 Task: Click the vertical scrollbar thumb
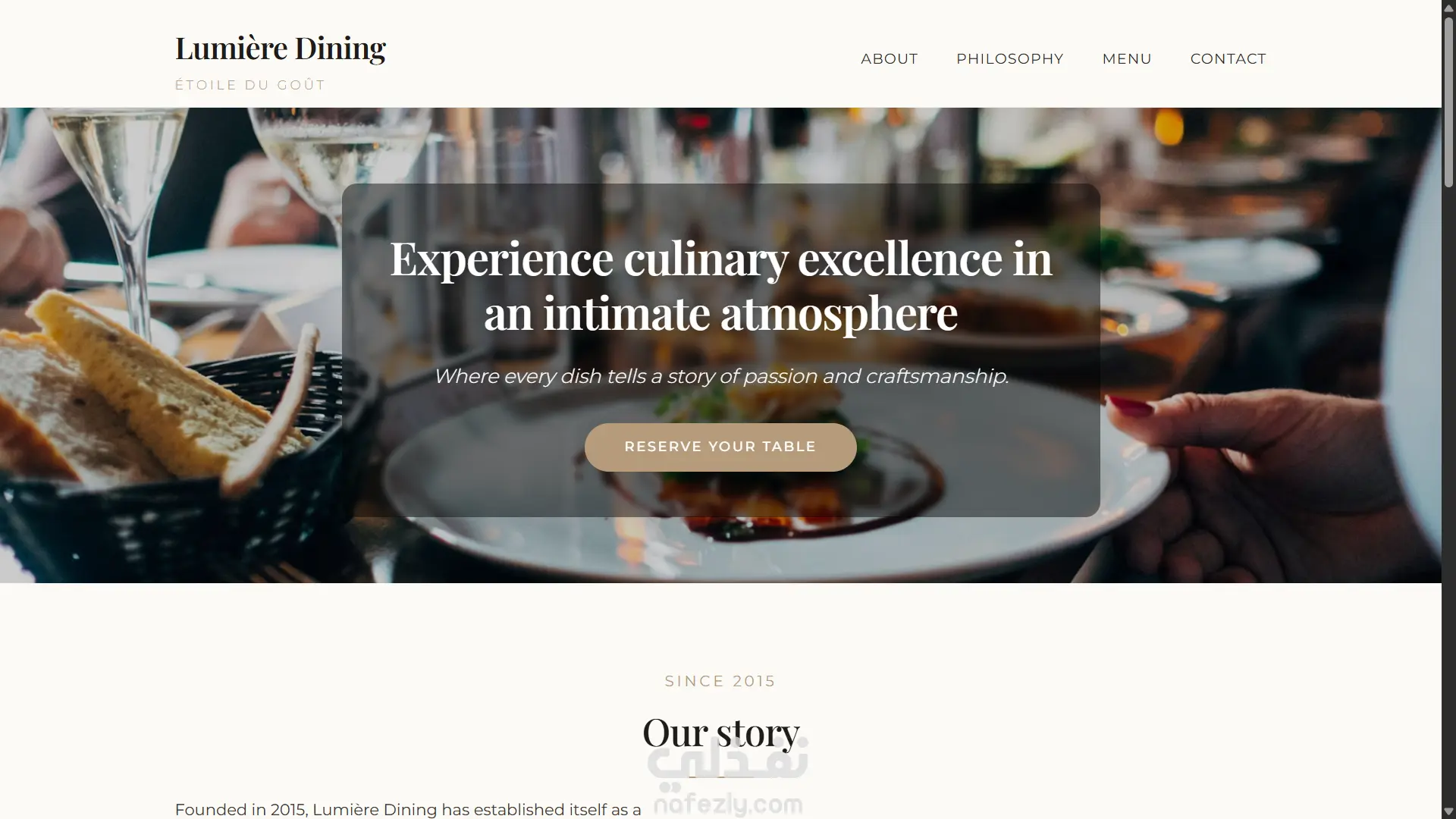1448,102
